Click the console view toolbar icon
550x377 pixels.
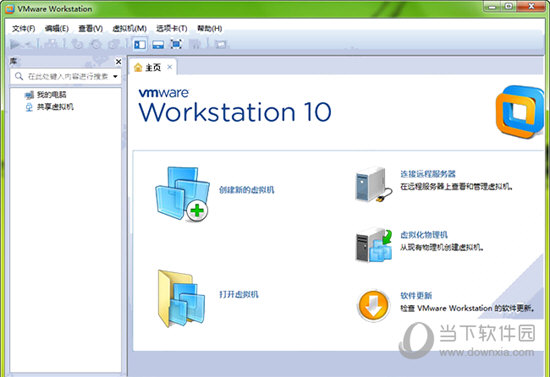coord(221,44)
